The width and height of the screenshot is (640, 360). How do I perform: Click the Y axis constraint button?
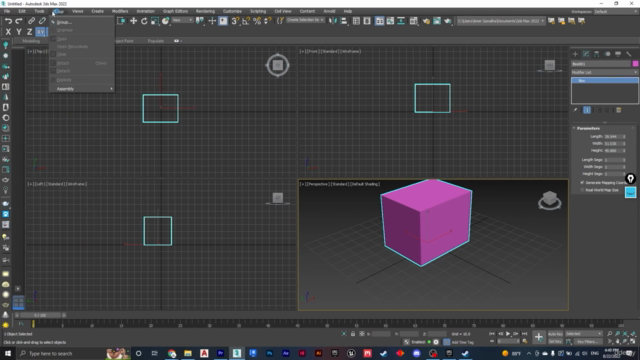(19, 31)
